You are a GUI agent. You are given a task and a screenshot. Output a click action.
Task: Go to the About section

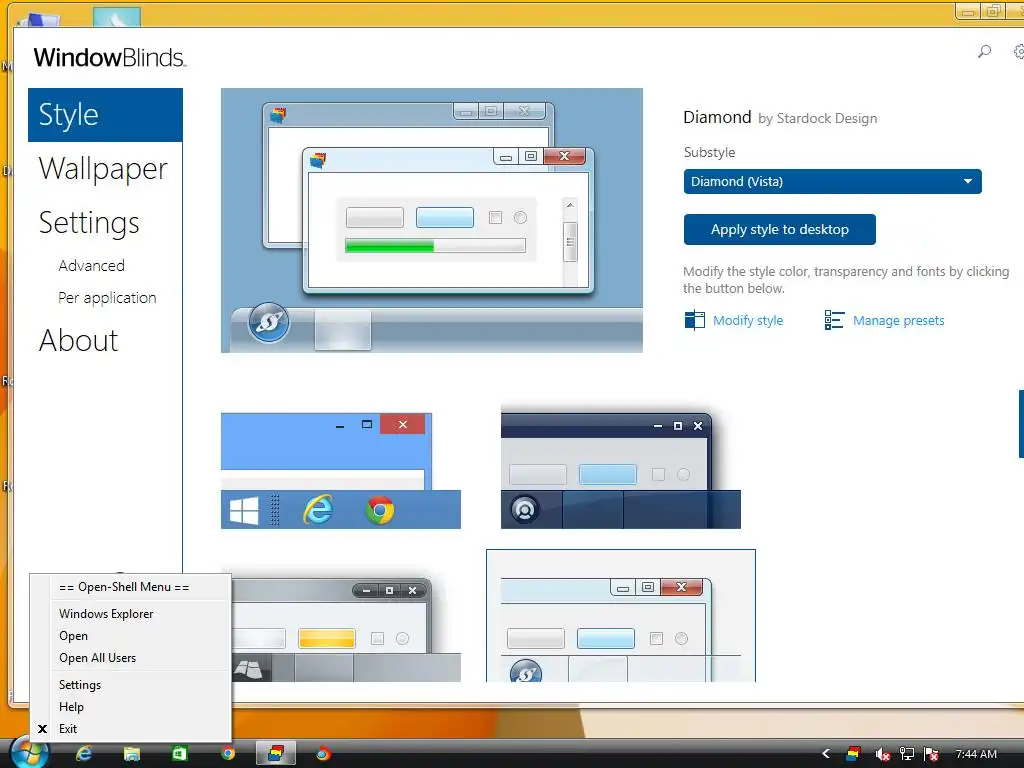(x=78, y=340)
